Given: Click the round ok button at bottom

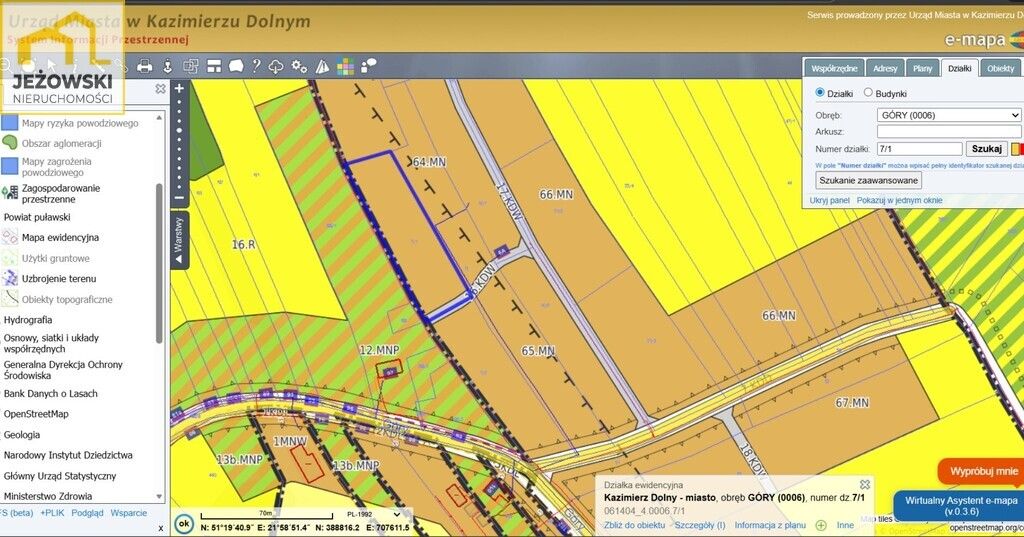Looking at the screenshot, I should pyautogui.click(x=184, y=523).
